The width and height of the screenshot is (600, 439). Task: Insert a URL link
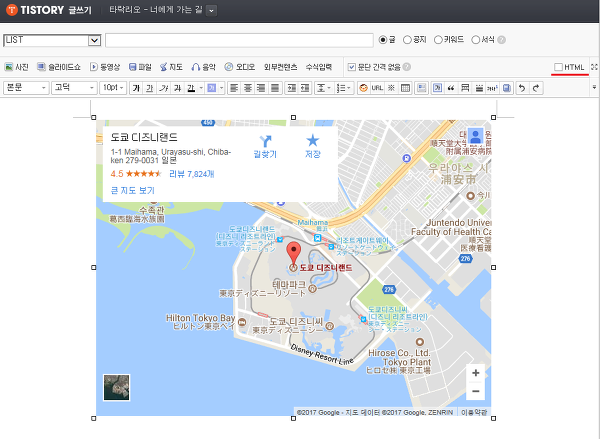pos(377,88)
